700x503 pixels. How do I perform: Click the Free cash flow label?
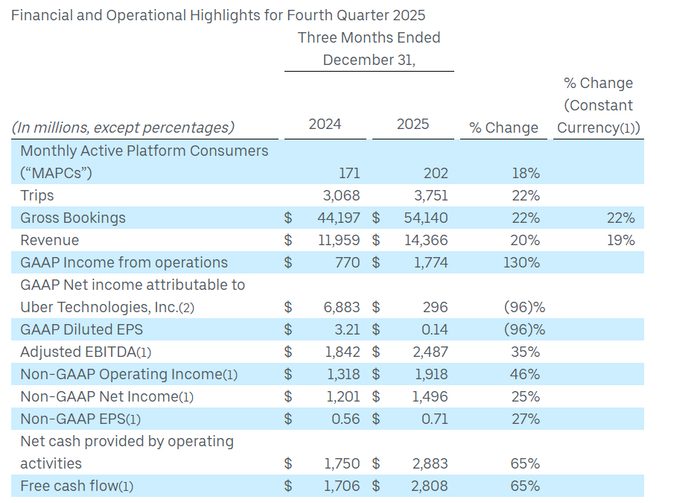coord(77,486)
